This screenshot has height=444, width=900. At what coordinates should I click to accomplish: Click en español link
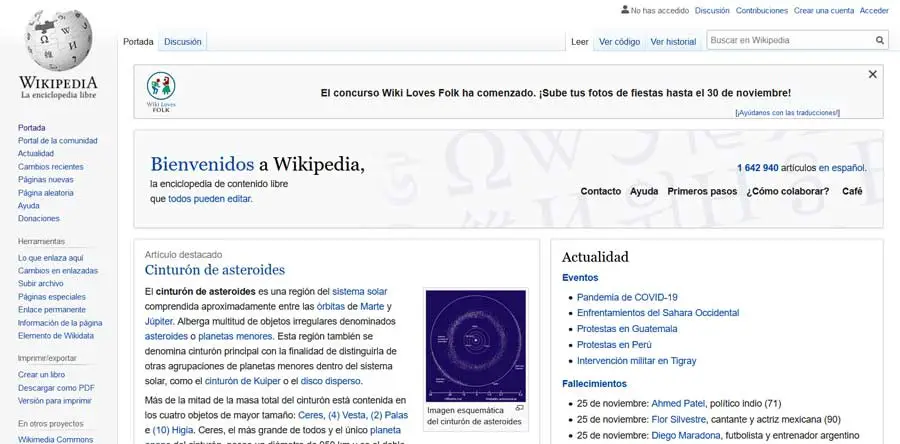tap(841, 168)
